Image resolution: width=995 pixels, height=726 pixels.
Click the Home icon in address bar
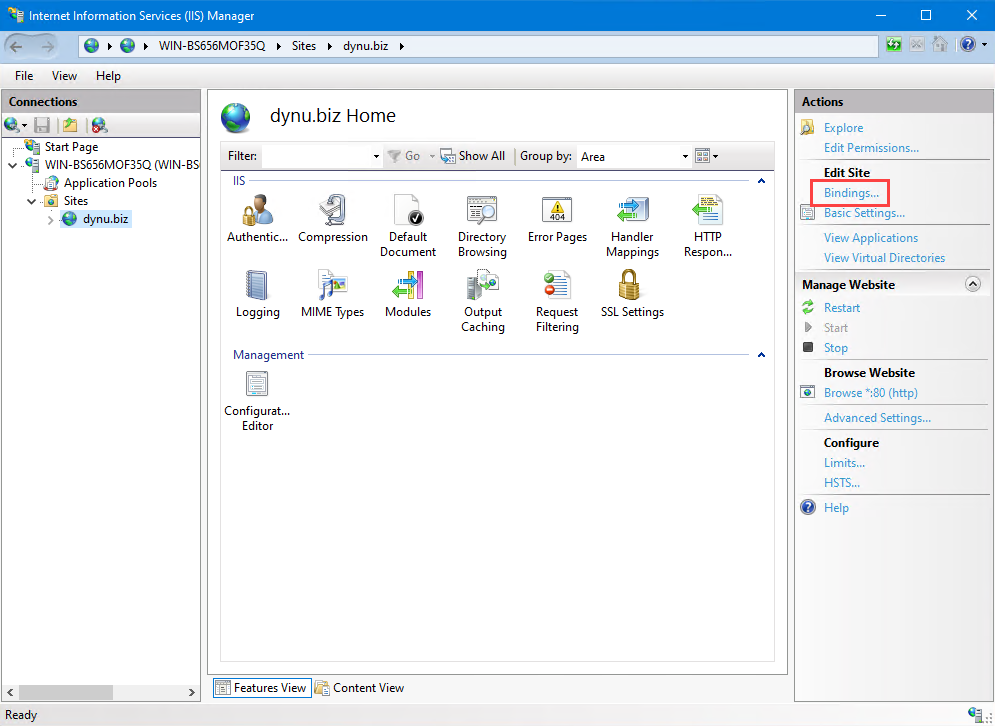940,44
